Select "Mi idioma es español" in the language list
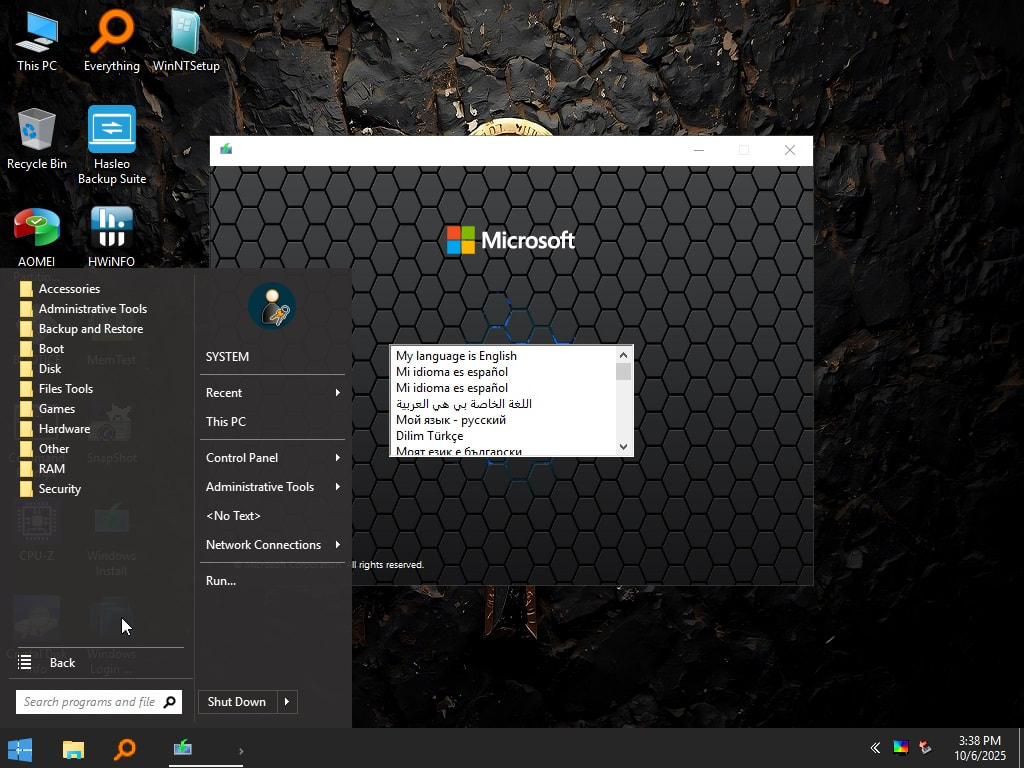The width and height of the screenshot is (1024, 768). tap(451, 371)
